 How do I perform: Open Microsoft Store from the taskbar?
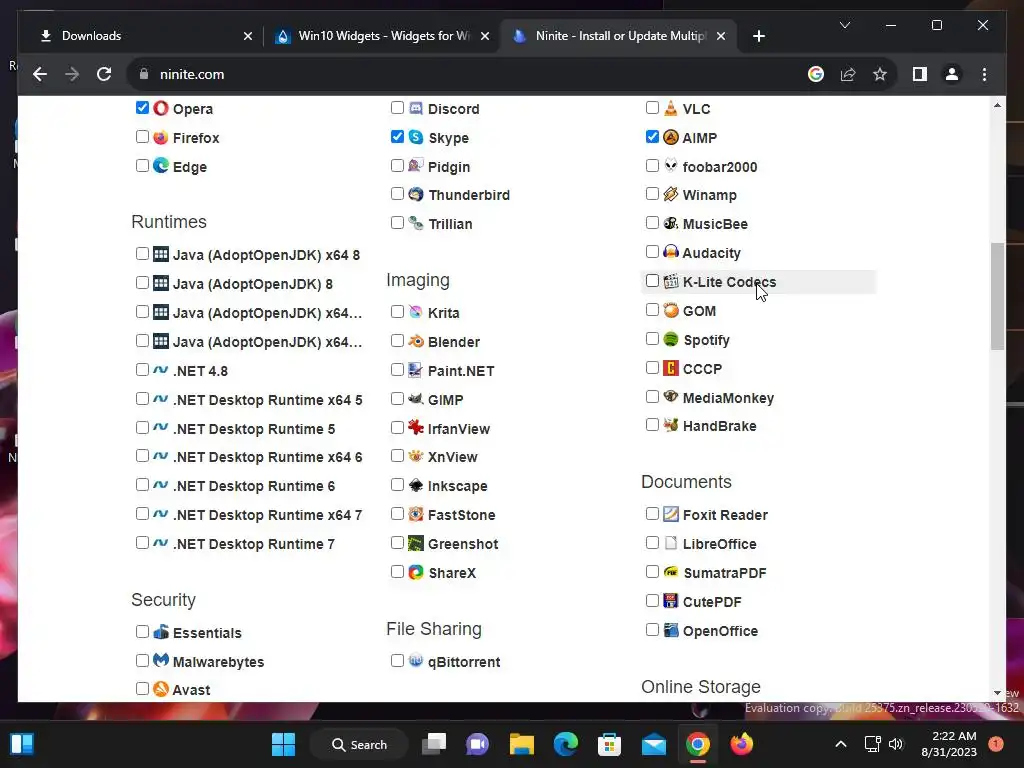(609, 744)
